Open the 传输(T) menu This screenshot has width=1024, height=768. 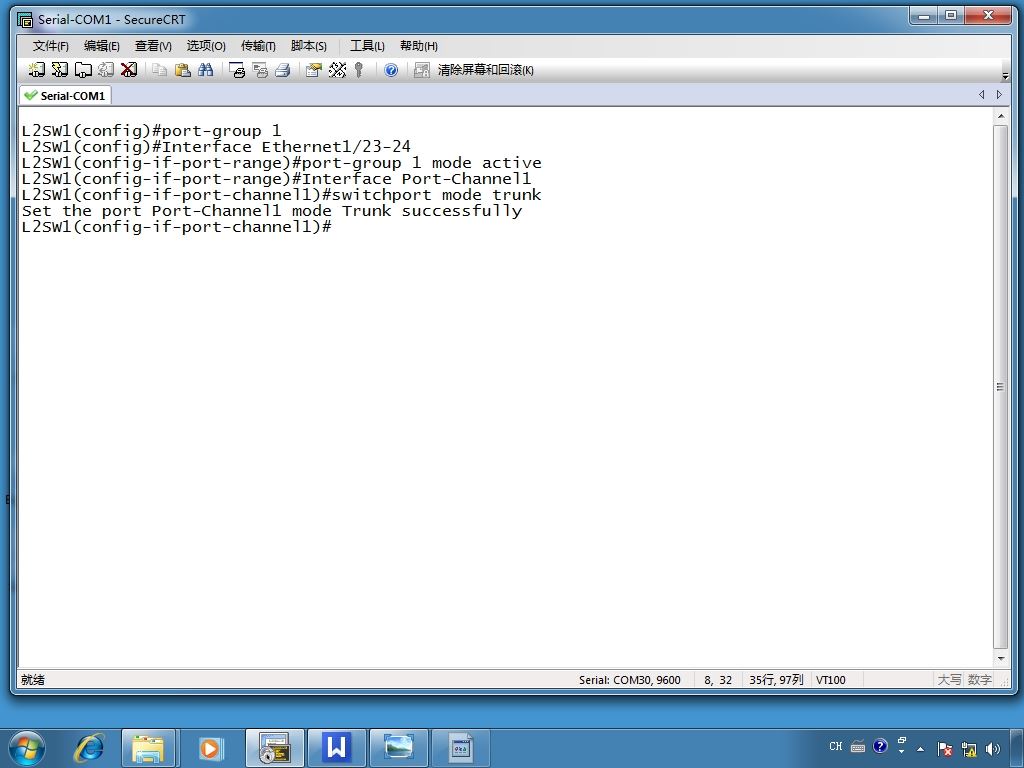258,46
